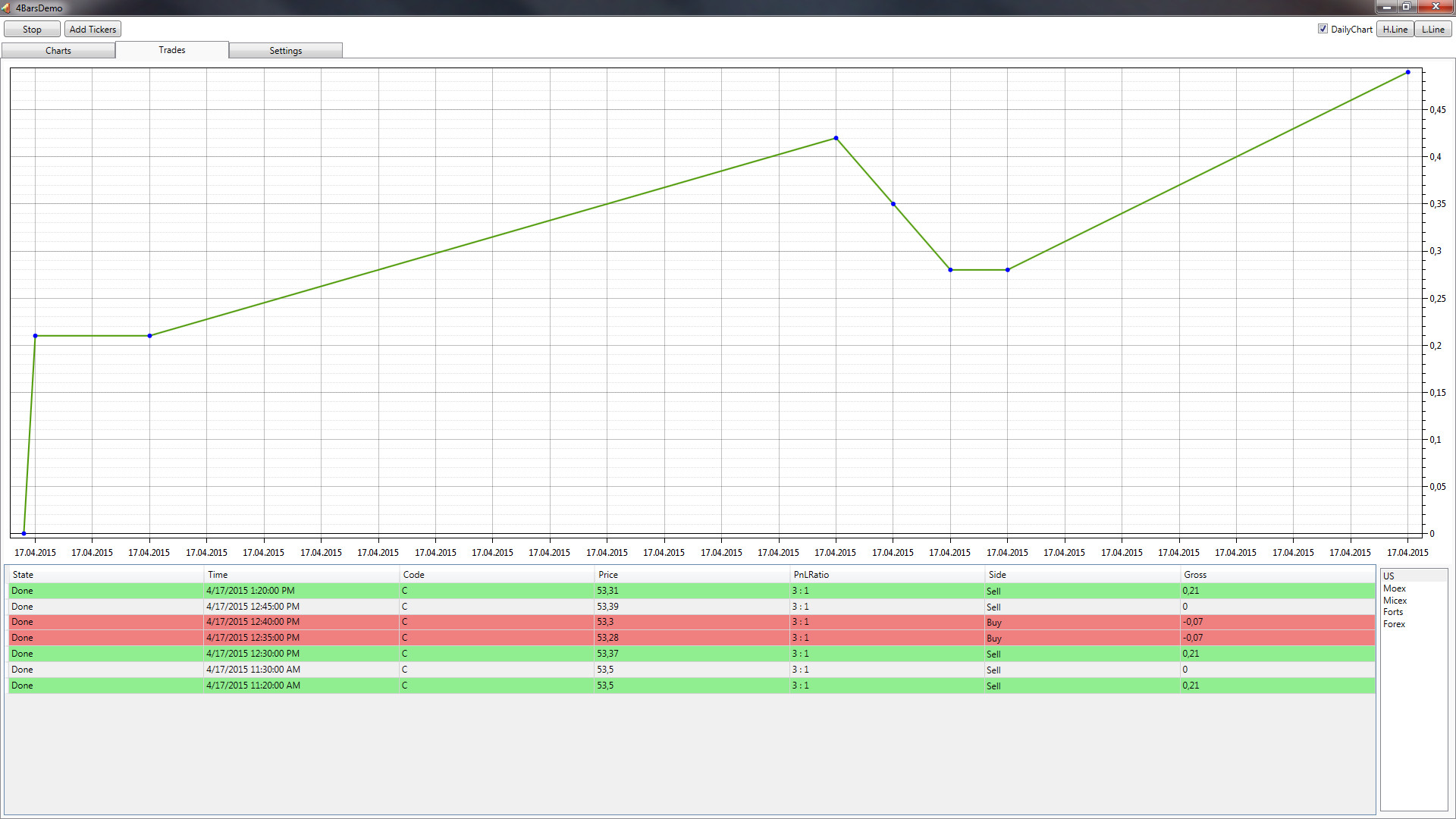Sort trades by Time column header

tap(218, 575)
